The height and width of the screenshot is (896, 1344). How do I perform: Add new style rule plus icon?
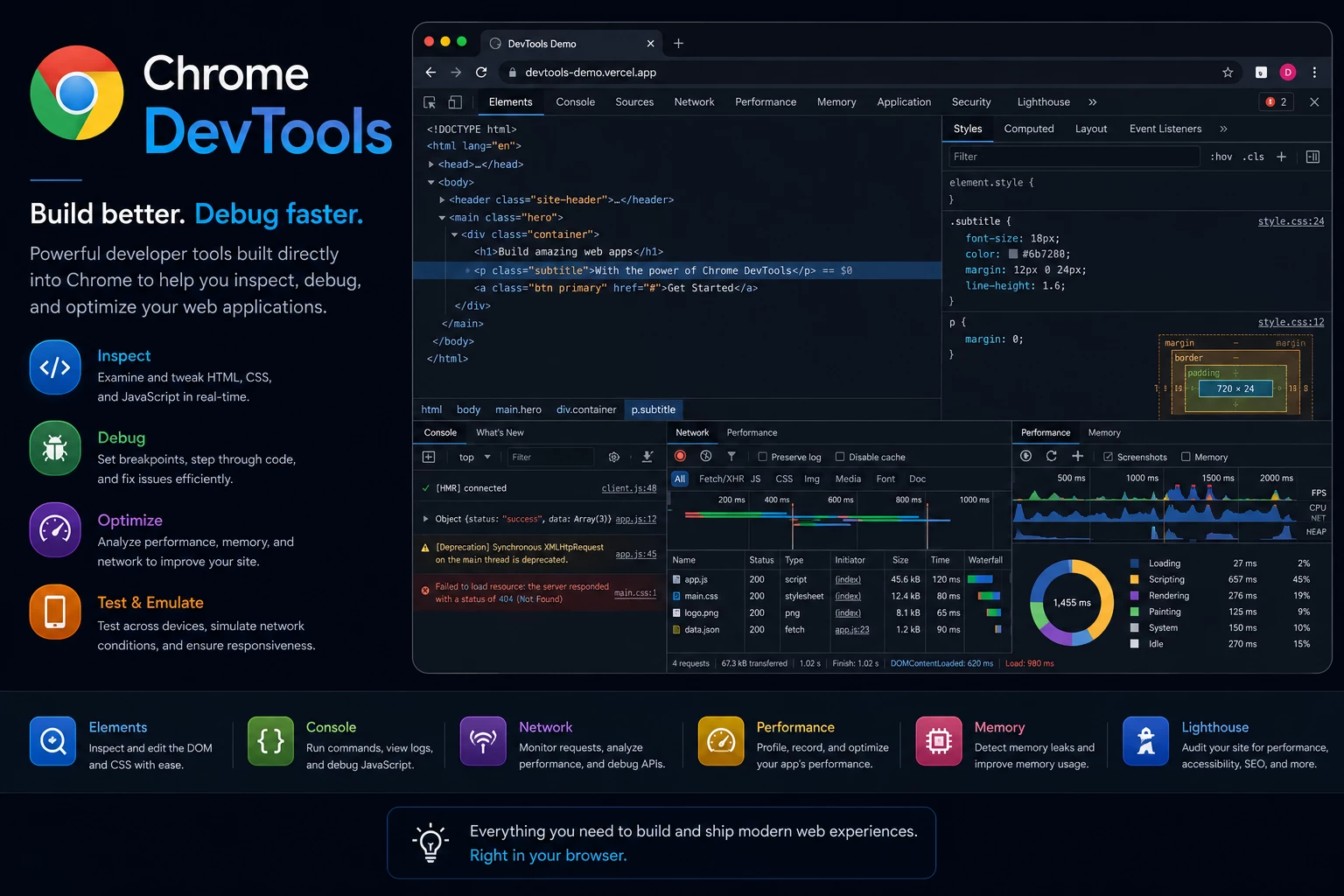click(x=1281, y=157)
